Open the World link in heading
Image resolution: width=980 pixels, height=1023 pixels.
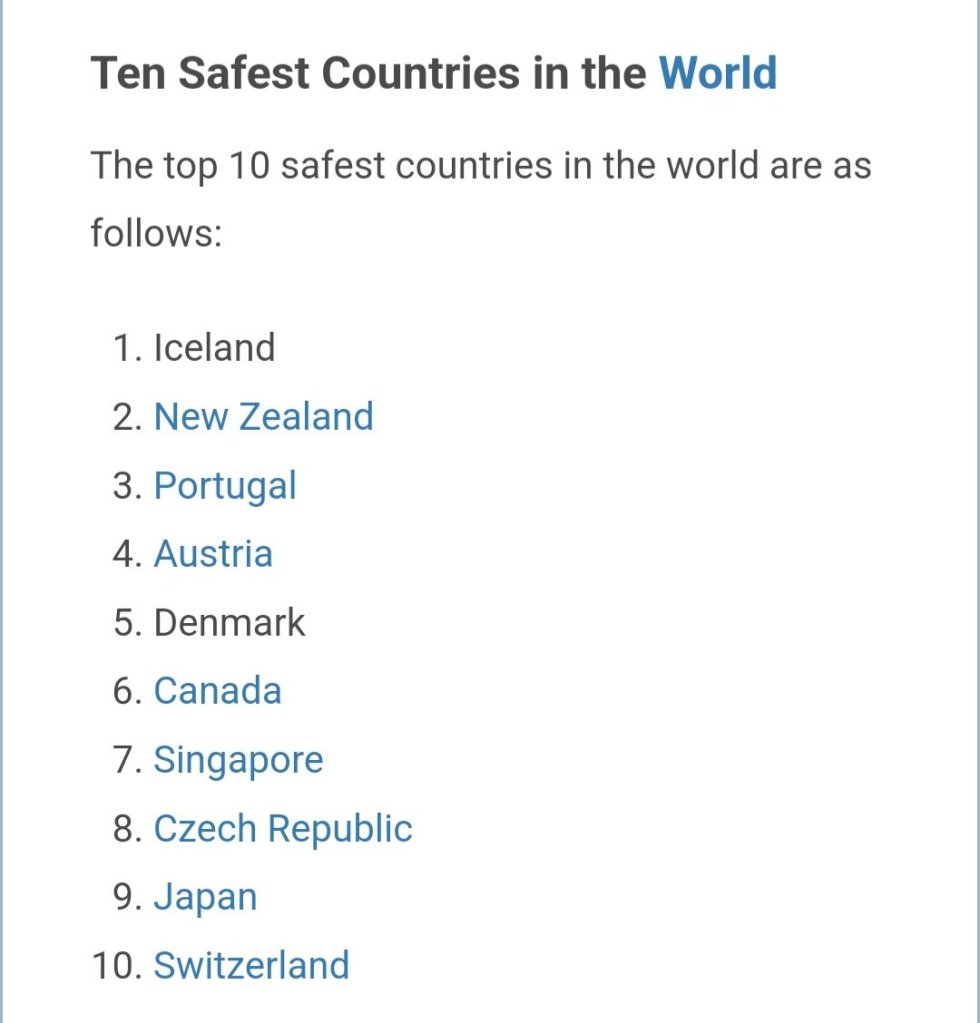[717, 74]
